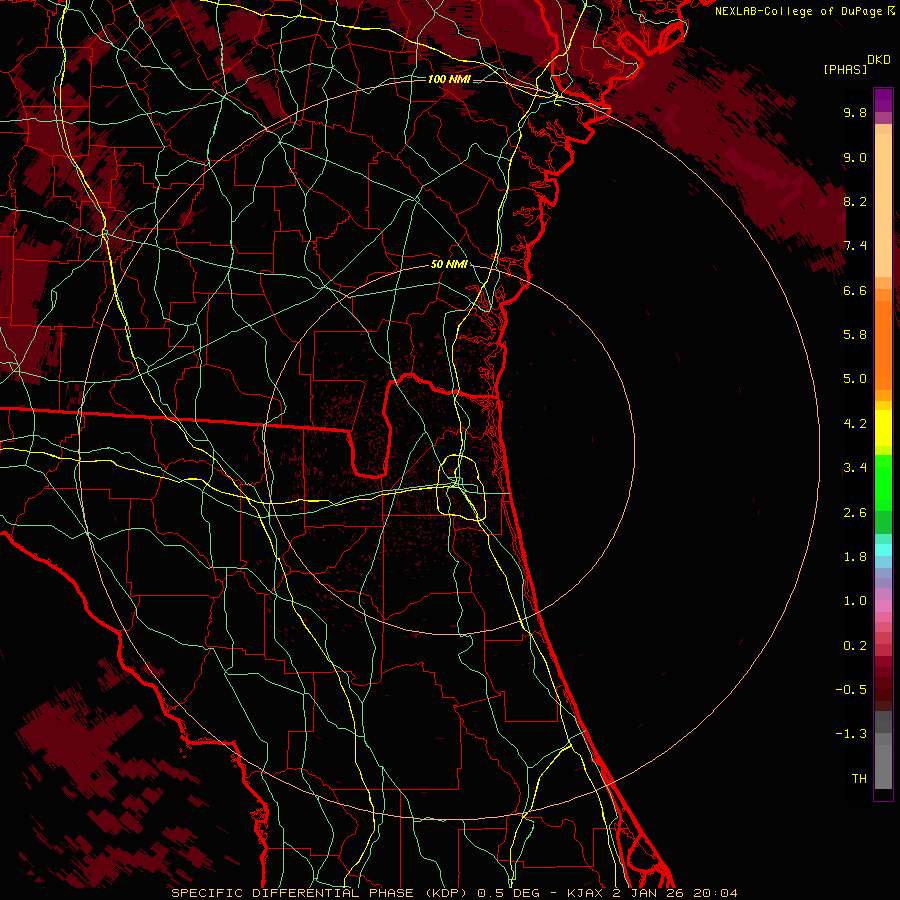The height and width of the screenshot is (900, 900).
Task: Select the 1.8 legend value
Action: [x=855, y=557]
